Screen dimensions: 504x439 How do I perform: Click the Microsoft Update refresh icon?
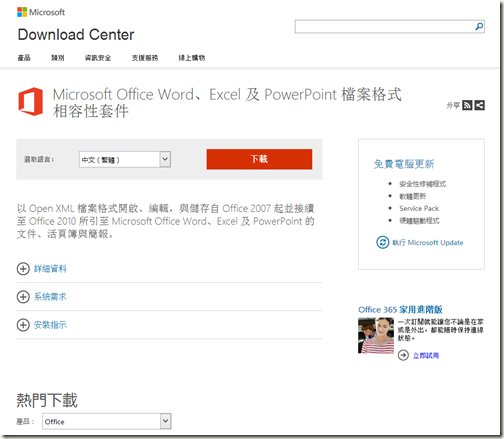click(382, 242)
